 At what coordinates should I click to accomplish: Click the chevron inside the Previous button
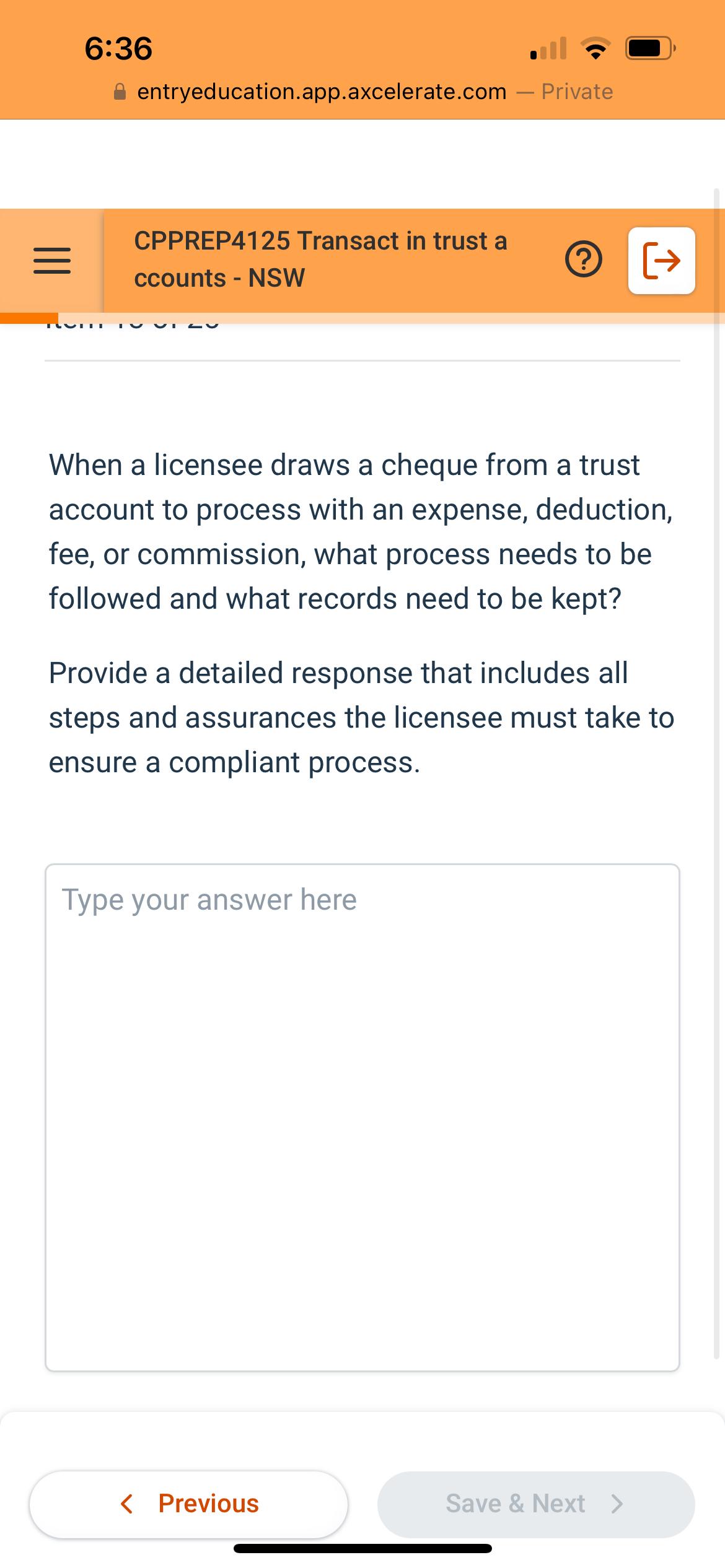click(128, 1503)
